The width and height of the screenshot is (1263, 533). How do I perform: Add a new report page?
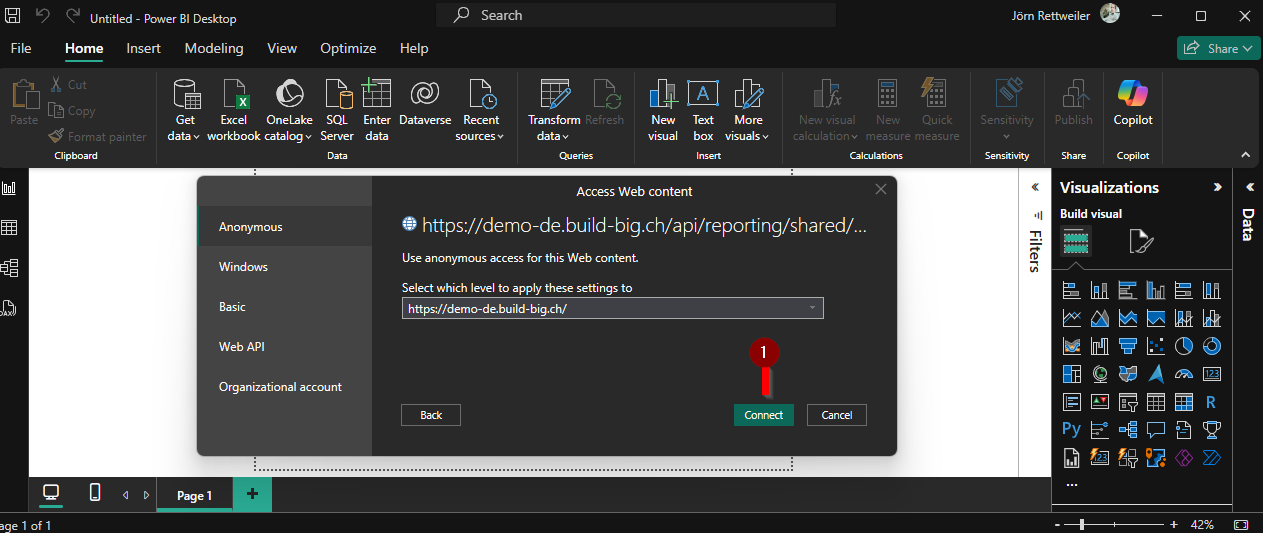252,494
